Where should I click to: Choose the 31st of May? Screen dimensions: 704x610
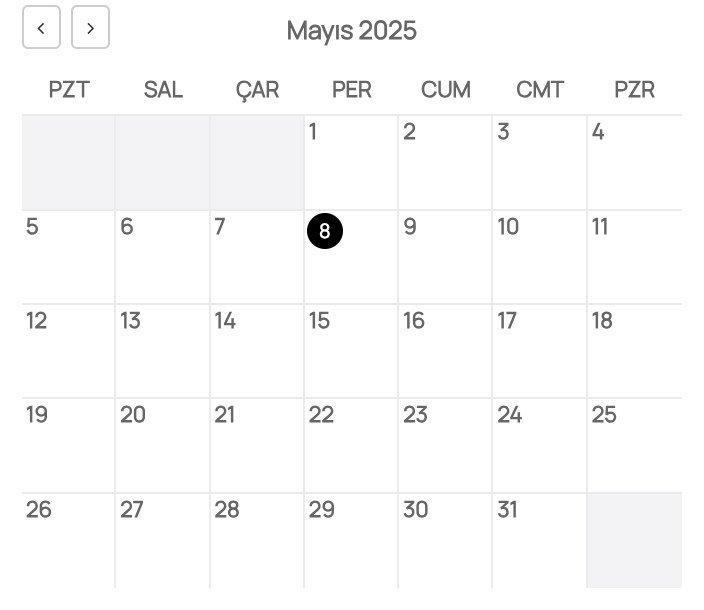click(539, 540)
